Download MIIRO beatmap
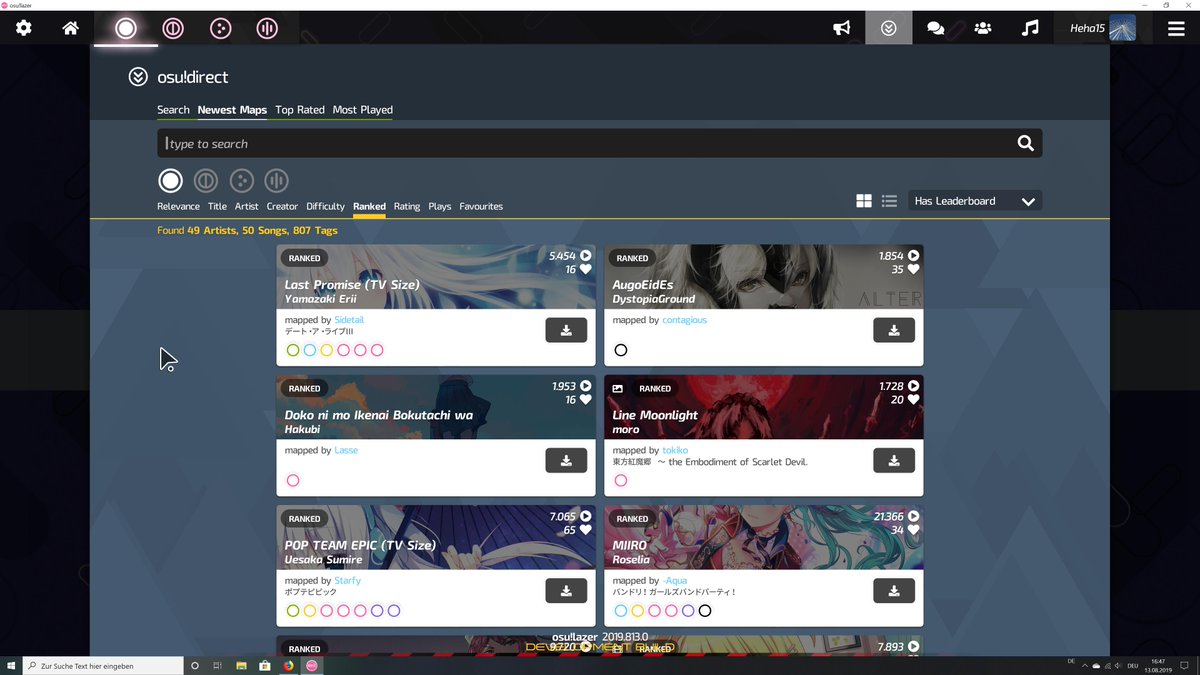 point(894,590)
